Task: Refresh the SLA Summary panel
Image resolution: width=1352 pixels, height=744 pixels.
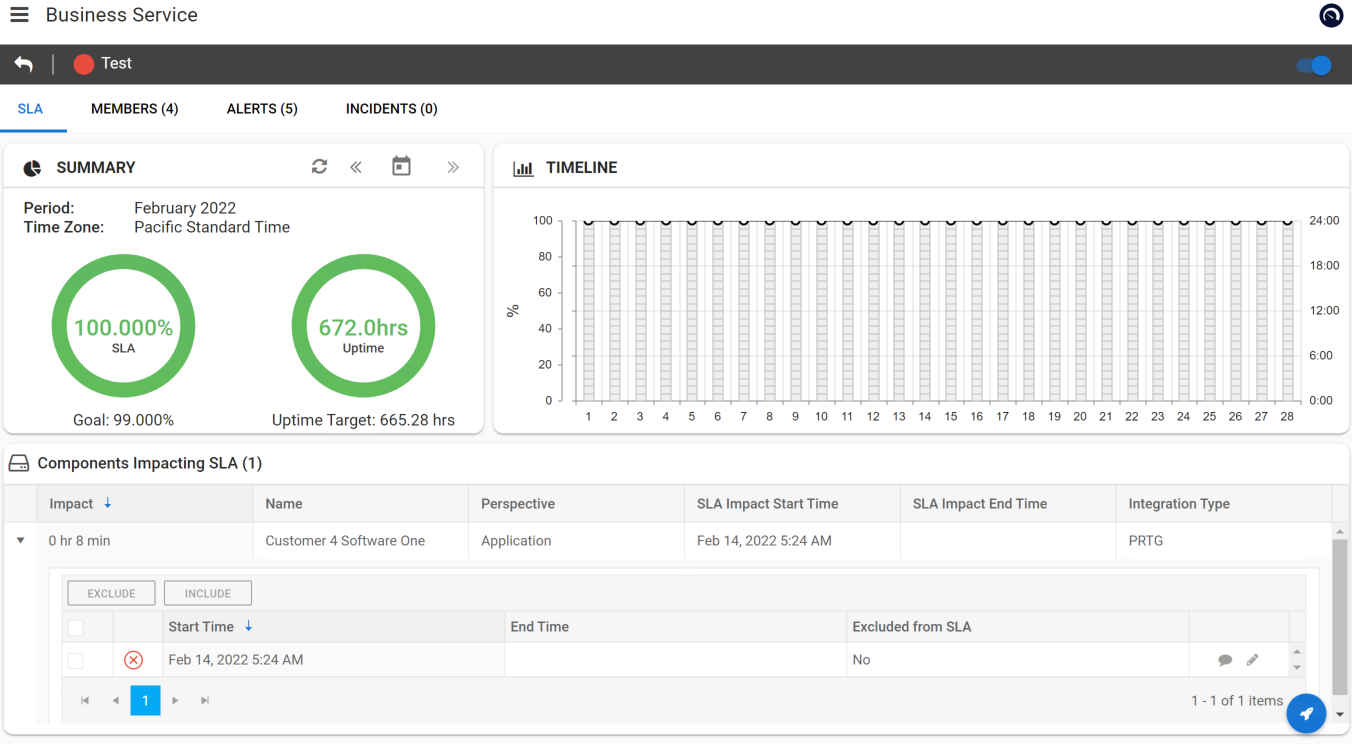Action: 319,166
